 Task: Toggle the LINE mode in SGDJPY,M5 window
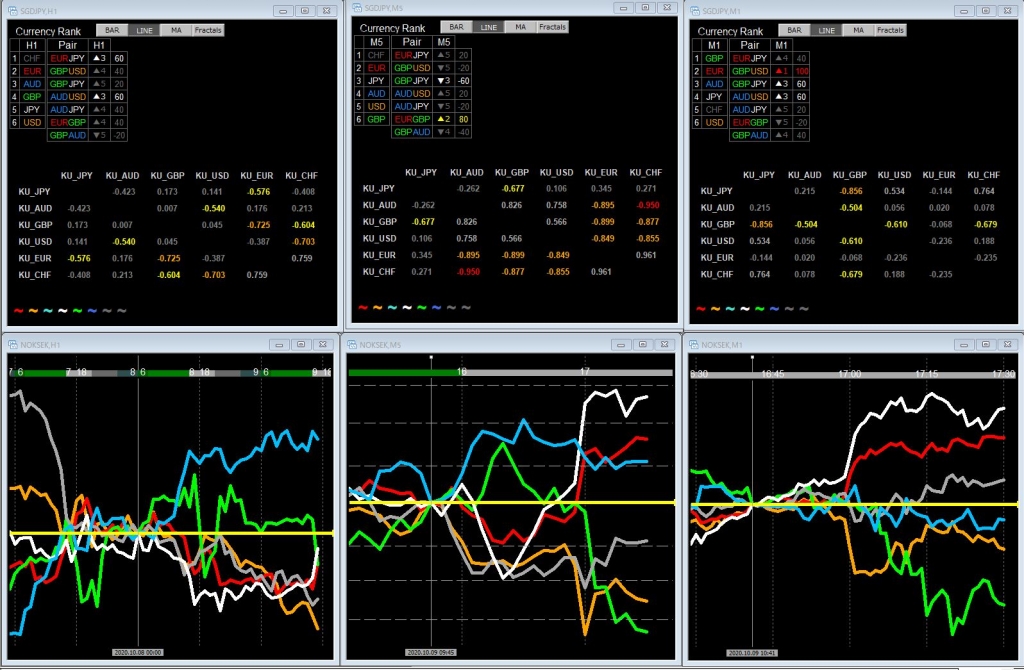coord(488,27)
